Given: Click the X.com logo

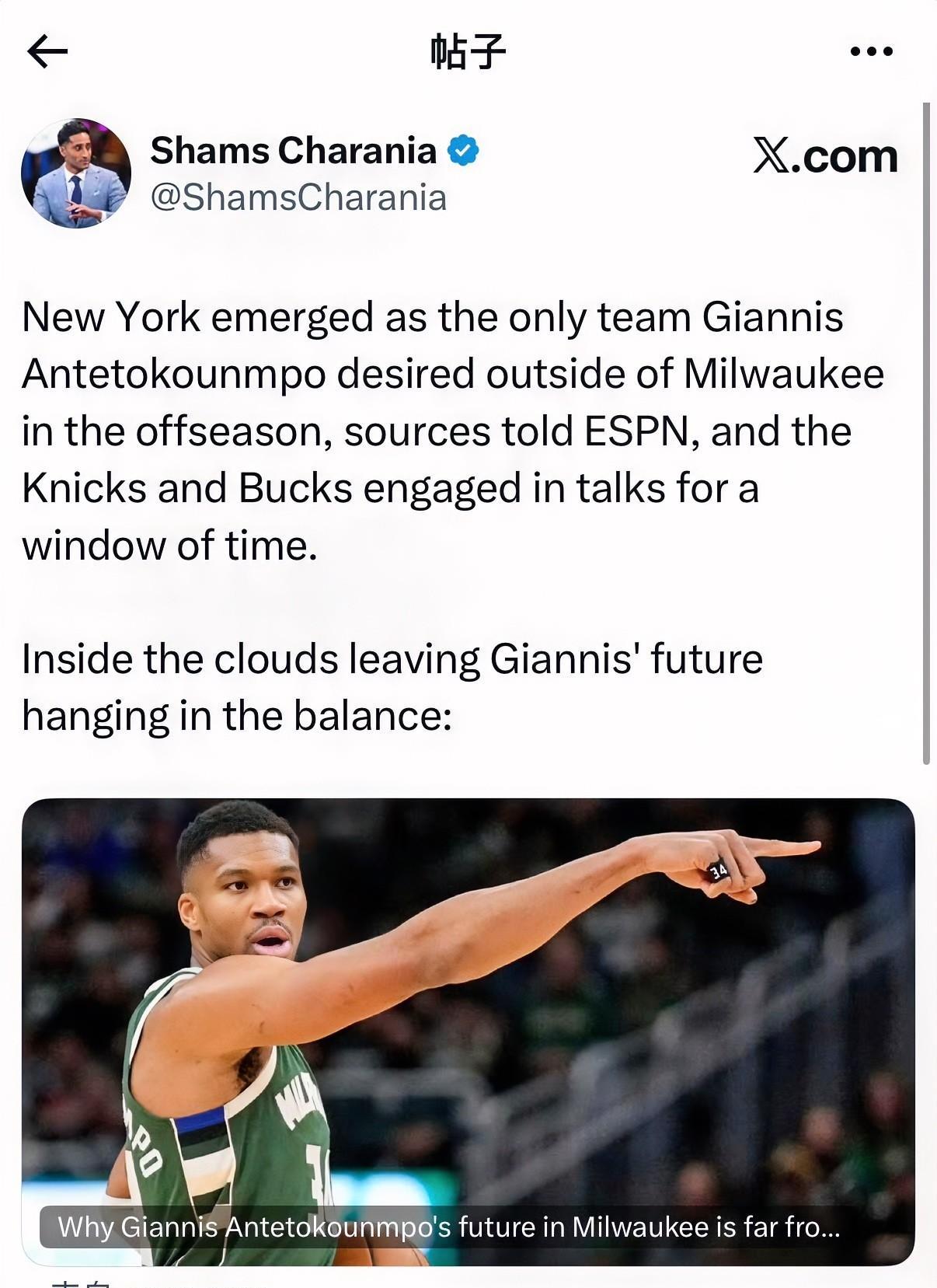Looking at the screenshot, I should [825, 156].
